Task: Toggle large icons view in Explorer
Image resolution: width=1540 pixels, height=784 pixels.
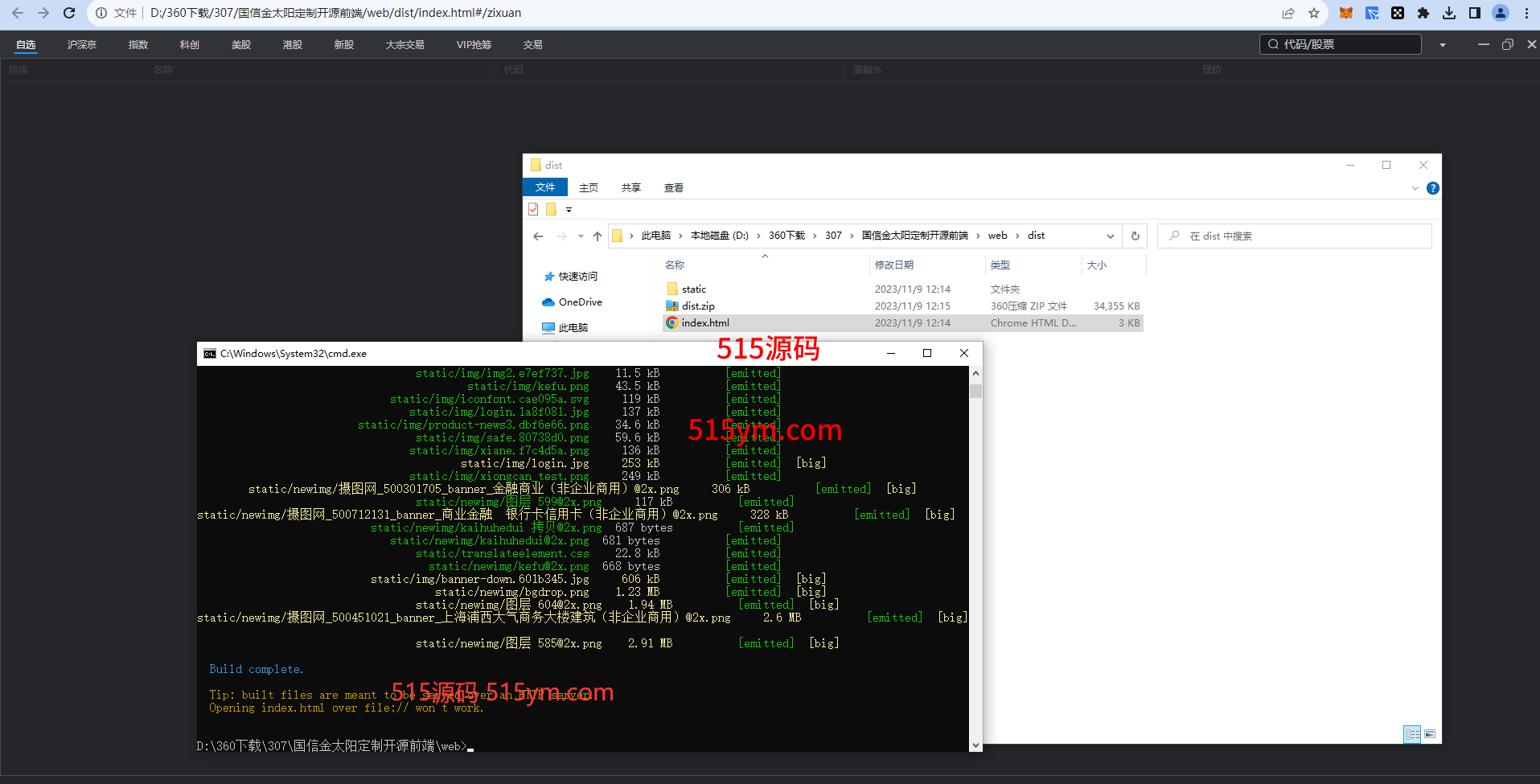Action: pos(1430,734)
